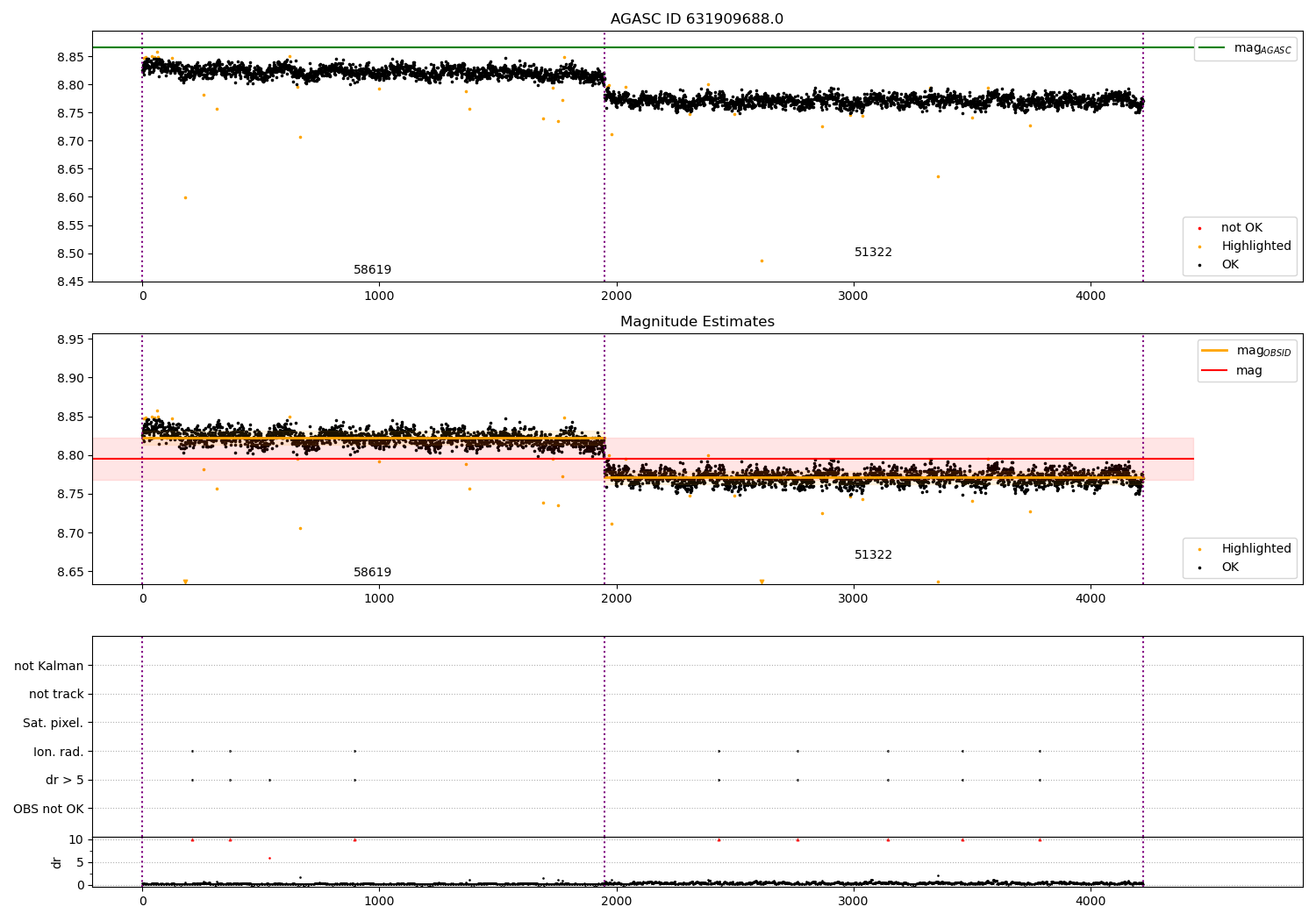The image size is (1316, 921).
Task: Click the "8.60" tick in the top plot
Action: 70,198
